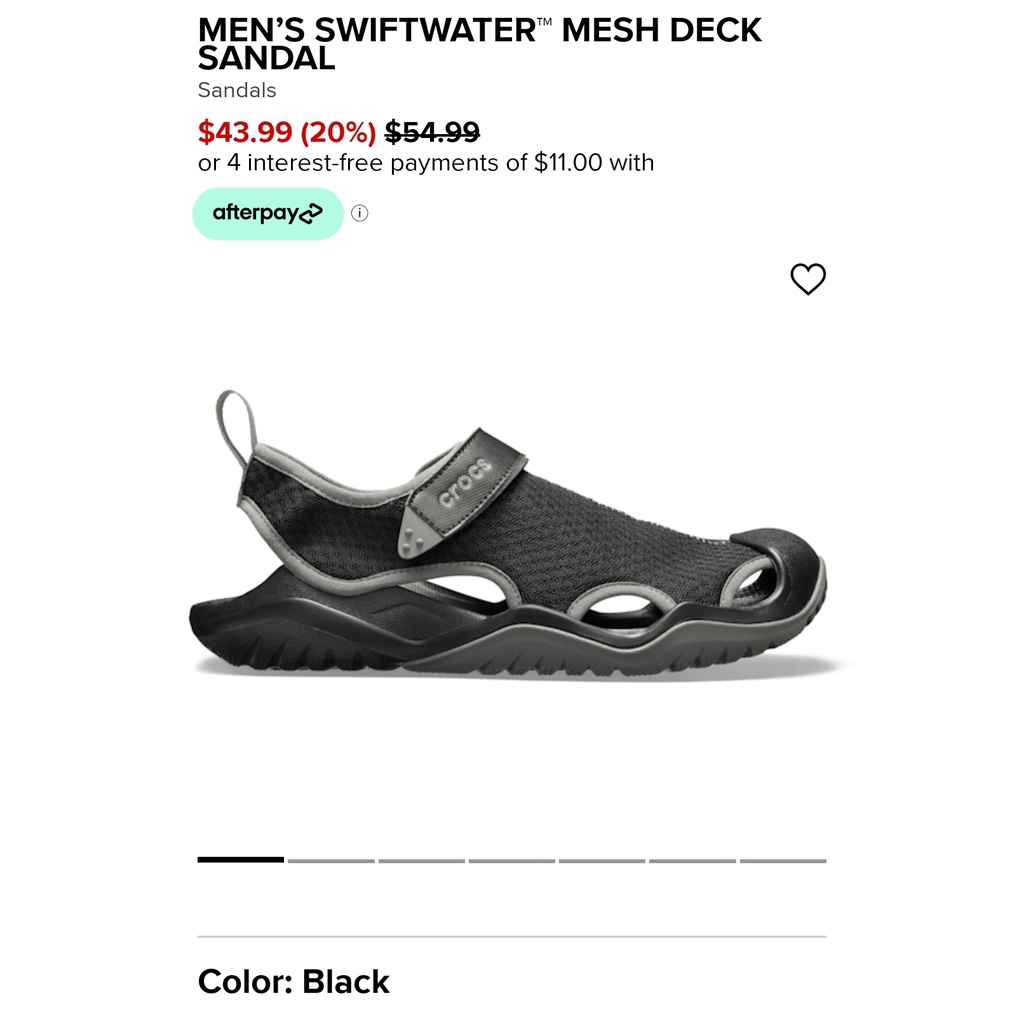Image resolution: width=1024 pixels, height=1024 pixels.
Task: Go to the fifth image indicator bar
Action: (602, 860)
